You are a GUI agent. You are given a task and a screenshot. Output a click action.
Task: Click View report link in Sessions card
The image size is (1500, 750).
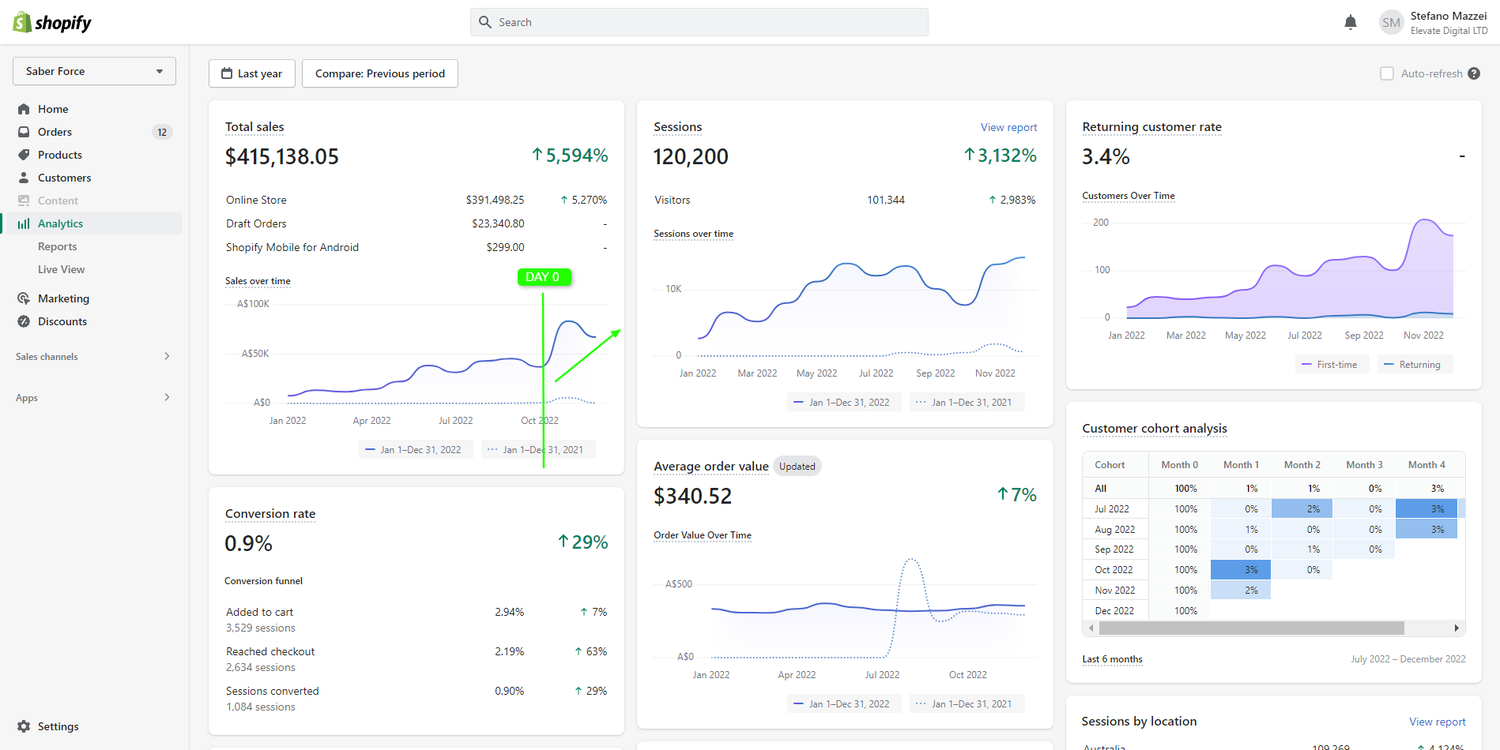click(x=1009, y=127)
